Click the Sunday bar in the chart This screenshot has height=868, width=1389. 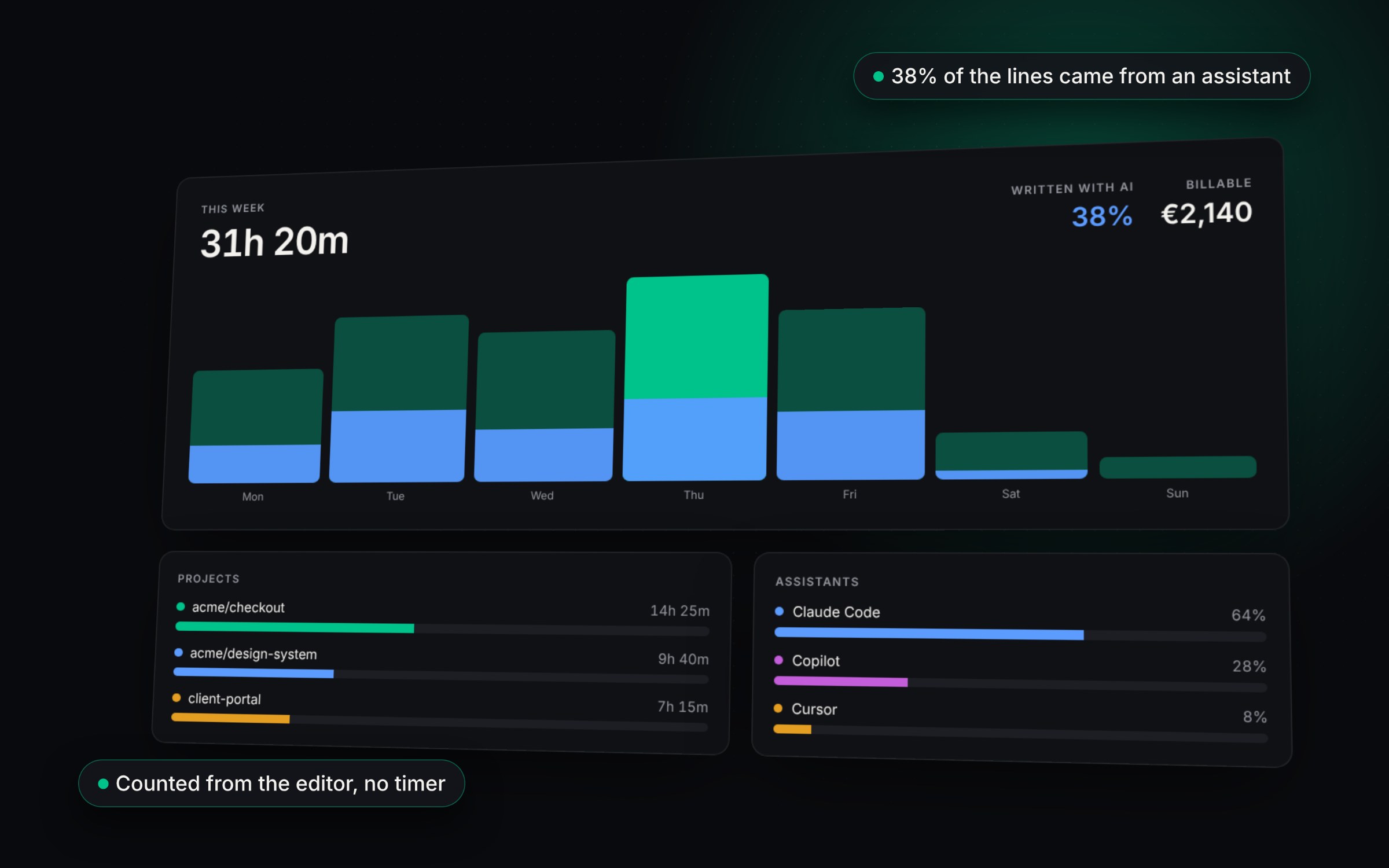click(1178, 468)
